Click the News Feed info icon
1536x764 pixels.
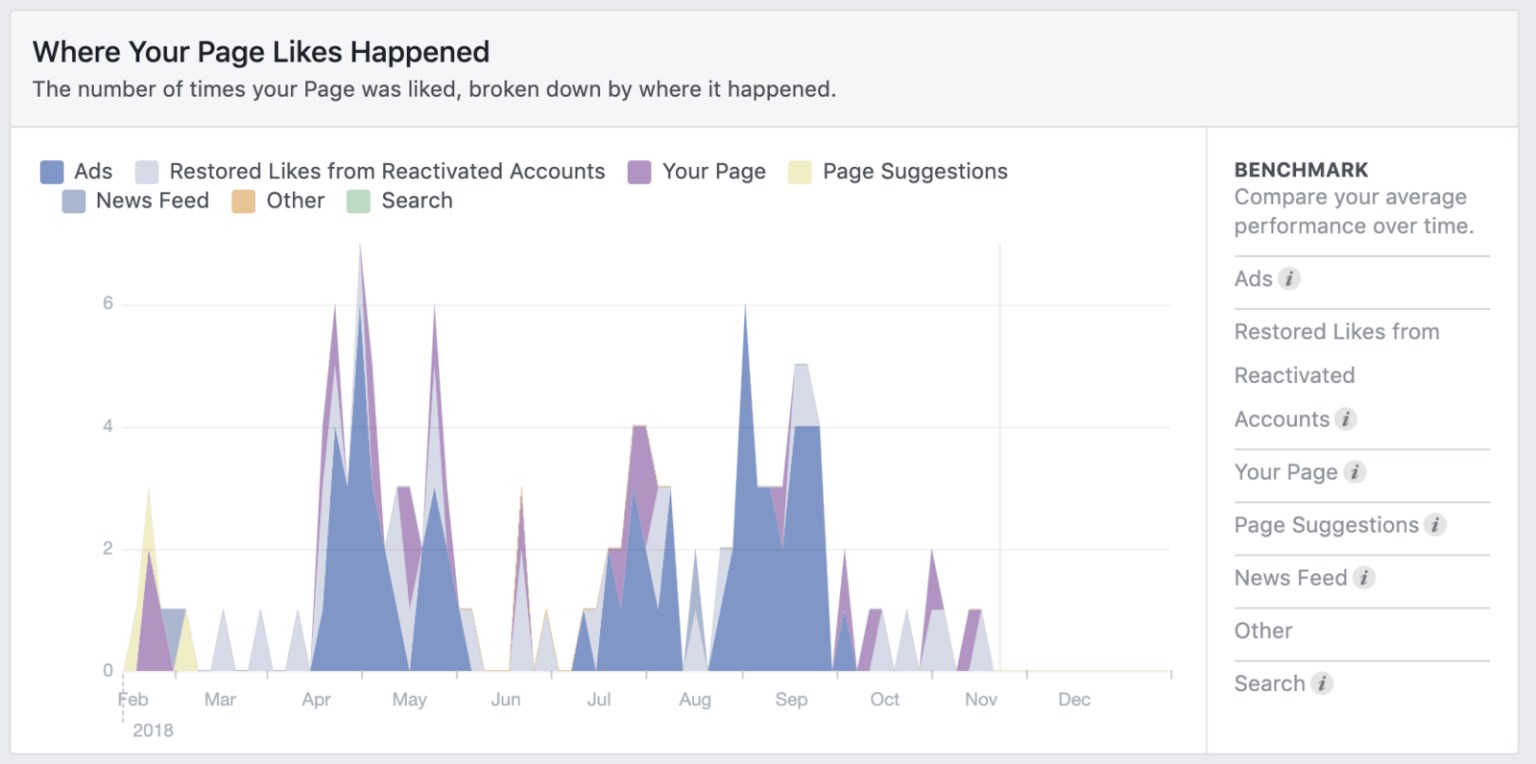1365,578
